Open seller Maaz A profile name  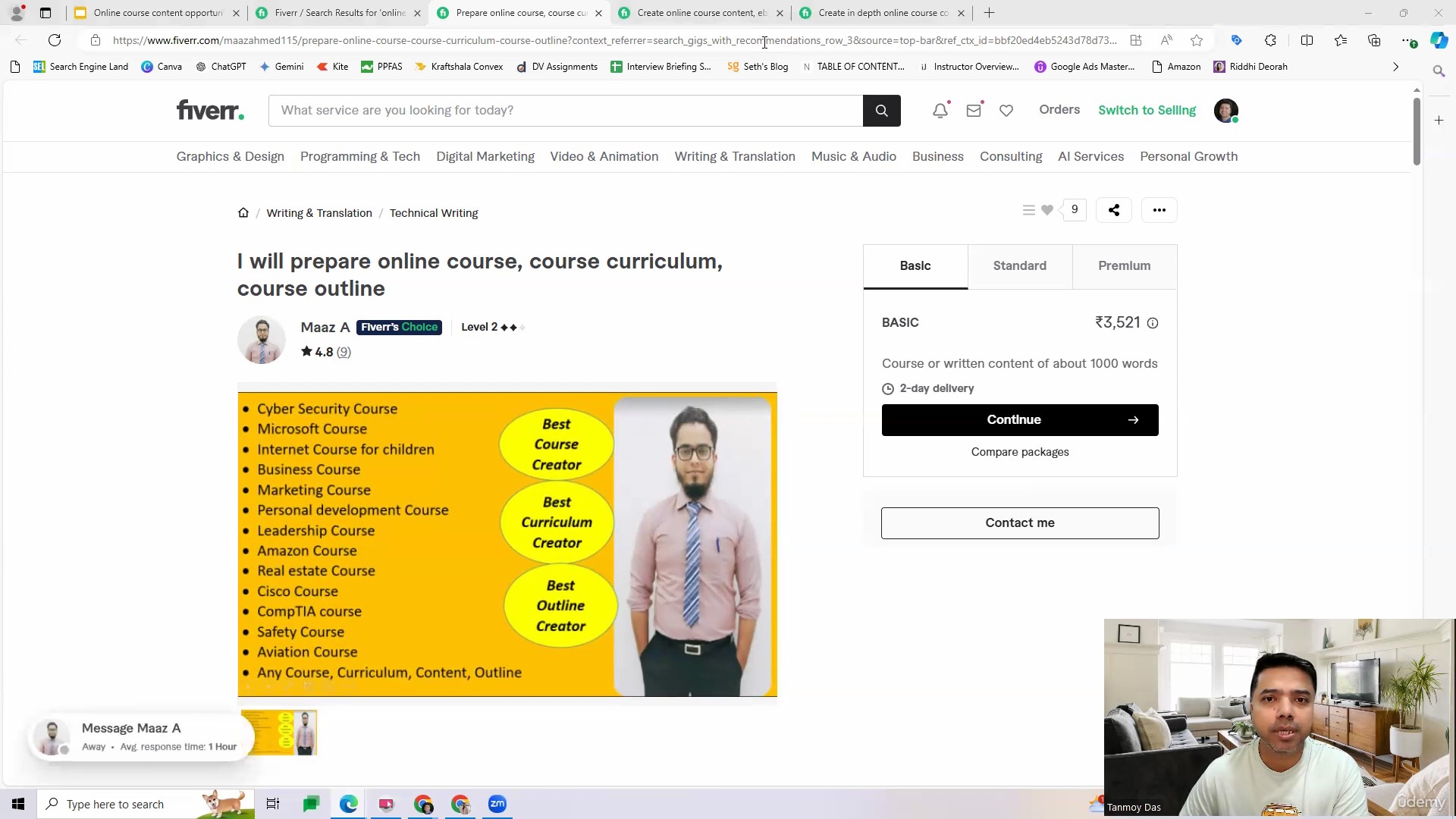(x=325, y=328)
